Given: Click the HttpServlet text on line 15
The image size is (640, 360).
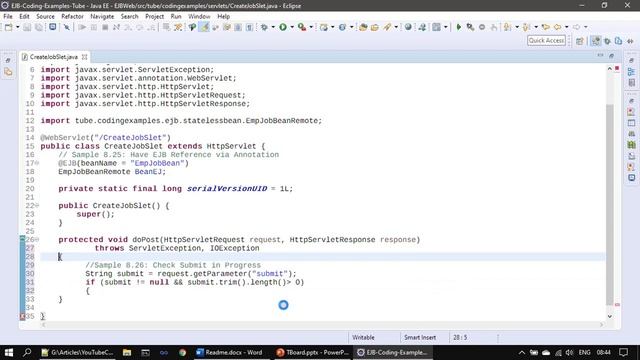Looking at the screenshot, I should (x=231, y=146).
